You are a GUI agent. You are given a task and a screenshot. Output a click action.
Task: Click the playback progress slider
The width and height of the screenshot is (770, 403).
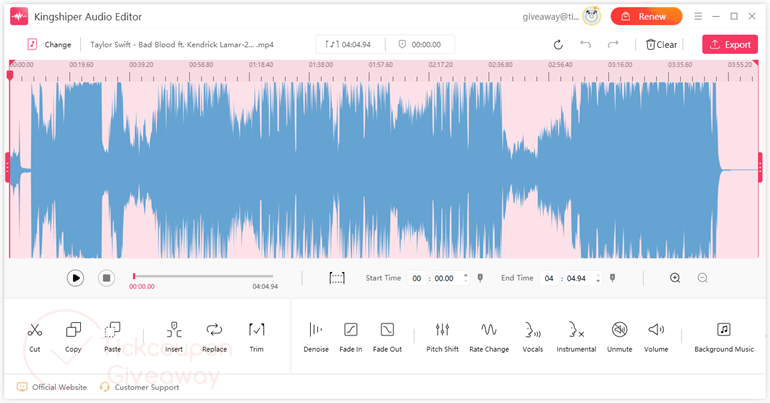pyautogui.click(x=202, y=276)
